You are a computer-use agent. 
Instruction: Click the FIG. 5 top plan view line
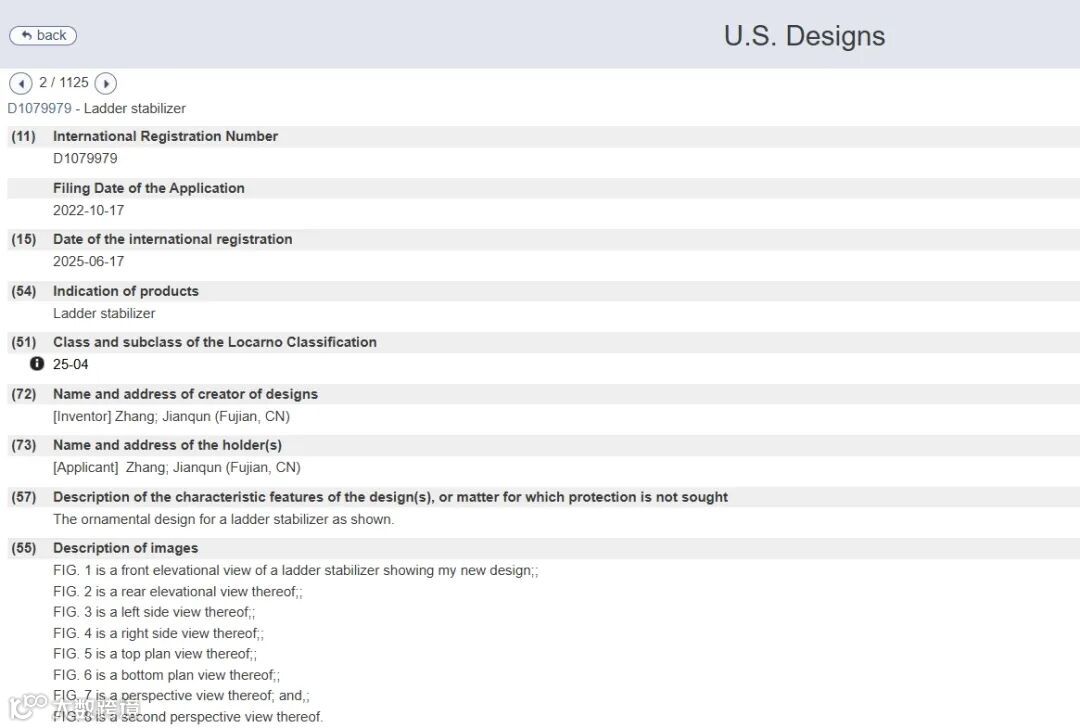154,654
